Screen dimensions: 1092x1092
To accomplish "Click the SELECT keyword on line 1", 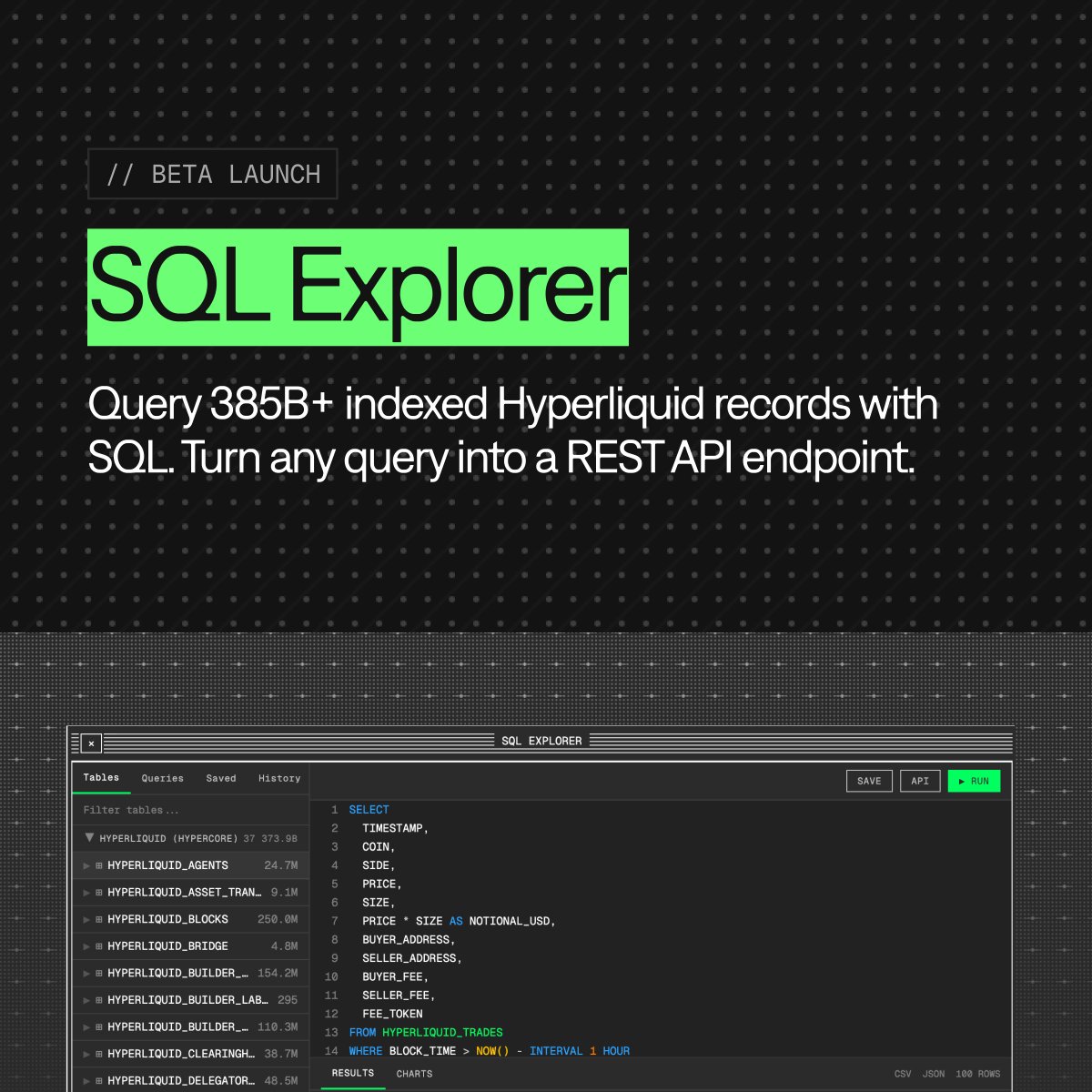I will coord(369,810).
